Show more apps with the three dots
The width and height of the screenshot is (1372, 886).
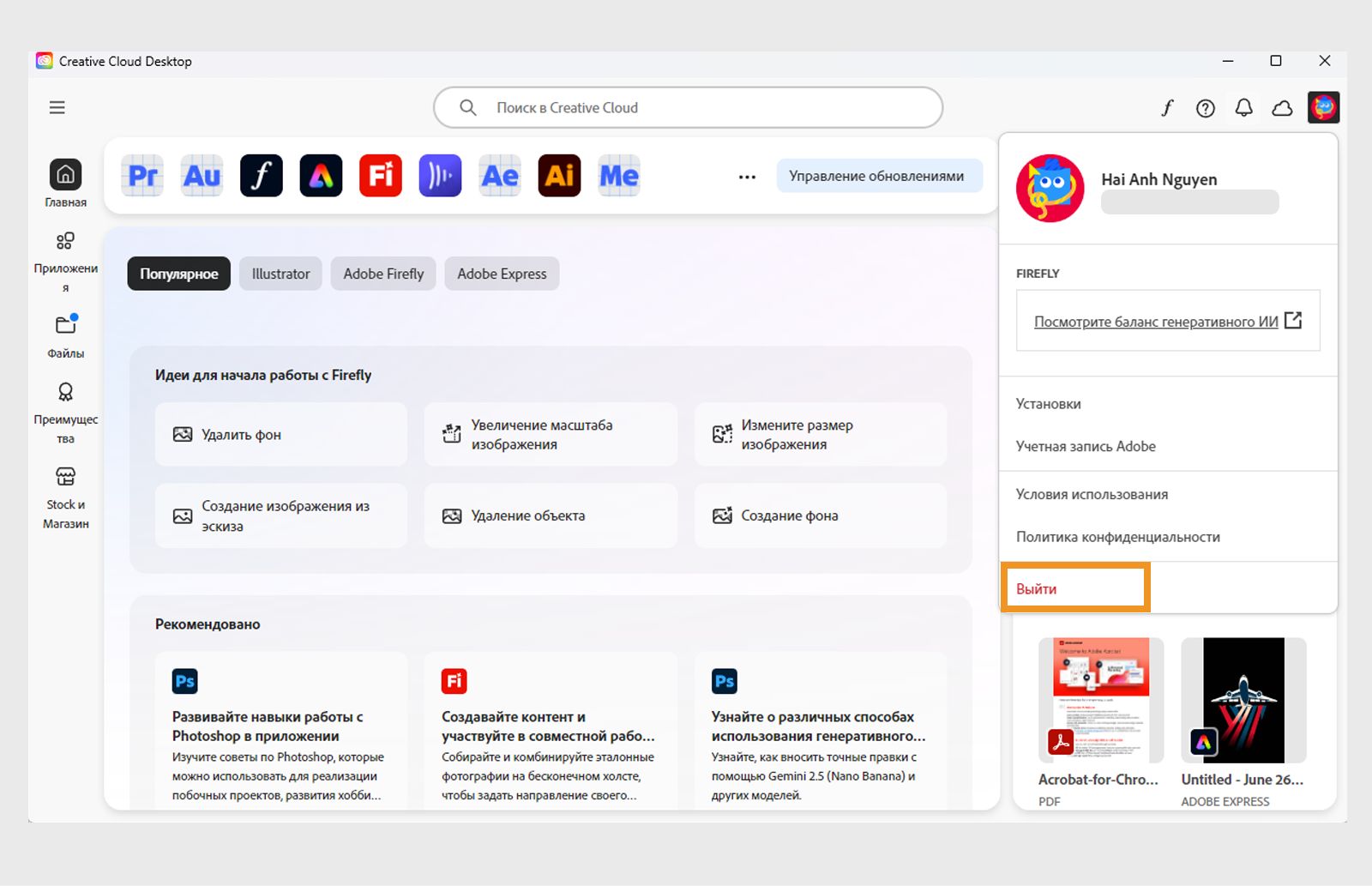pyautogui.click(x=748, y=177)
